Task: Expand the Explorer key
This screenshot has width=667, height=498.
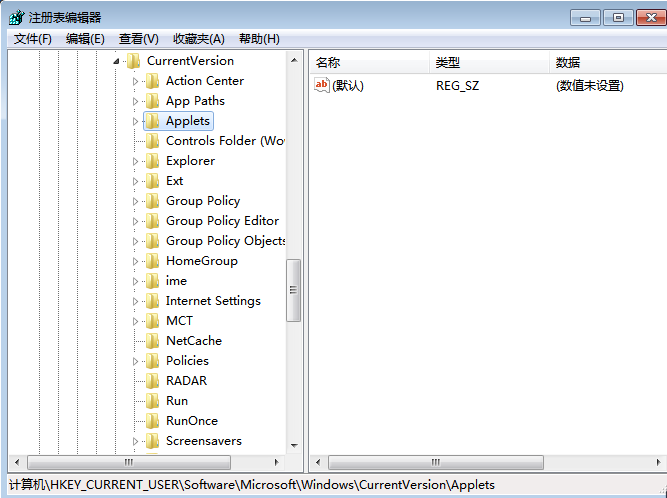Action: (x=135, y=161)
